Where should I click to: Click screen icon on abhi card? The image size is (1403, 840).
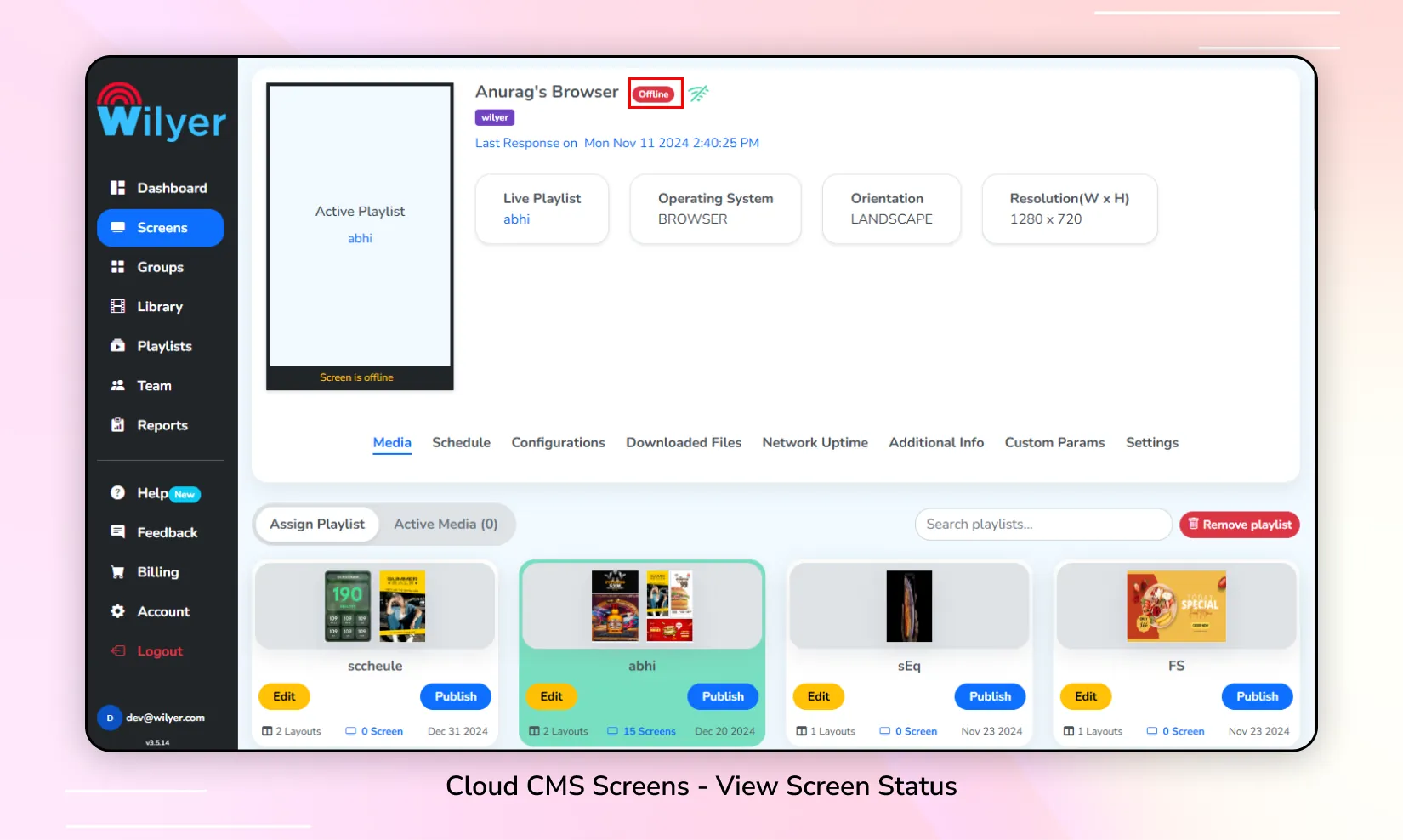pyautogui.click(x=612, y=731)
